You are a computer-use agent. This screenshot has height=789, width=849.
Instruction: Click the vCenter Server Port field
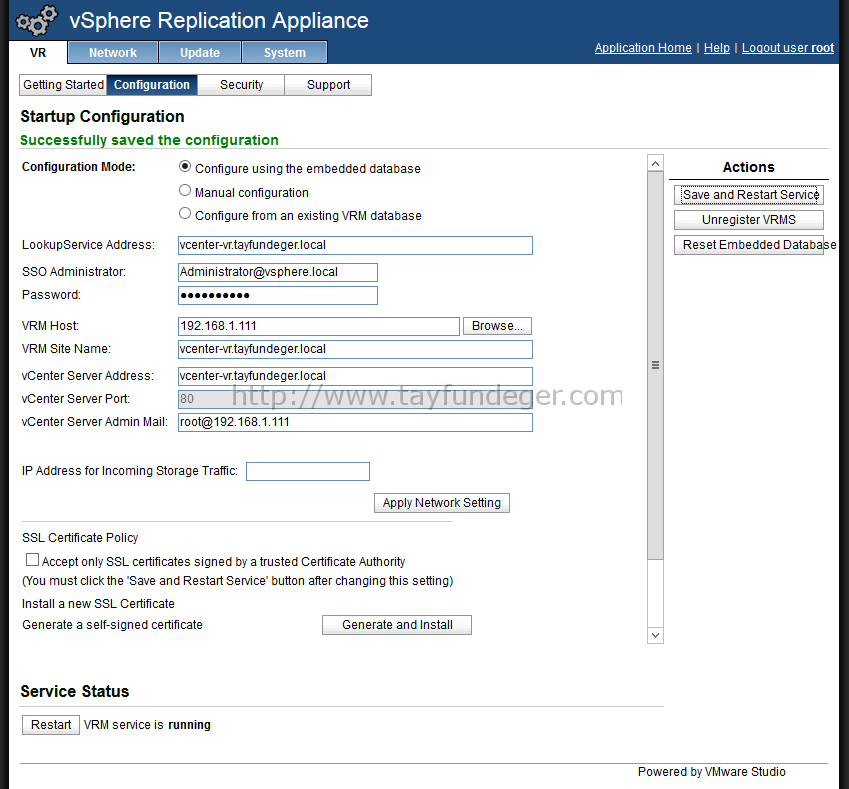[x=355, y=400]
